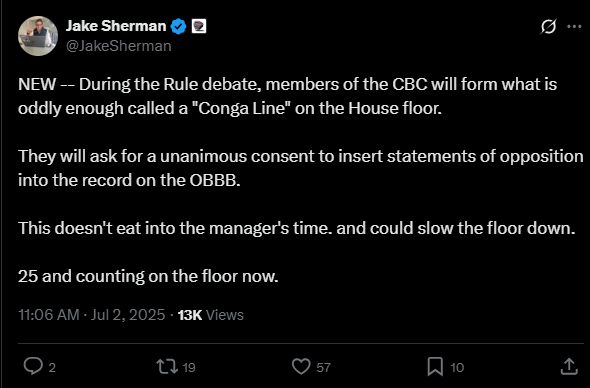Open Jake Sherman's profile picture
Viewport: 590px width, 388px height.
coord(38,36)
